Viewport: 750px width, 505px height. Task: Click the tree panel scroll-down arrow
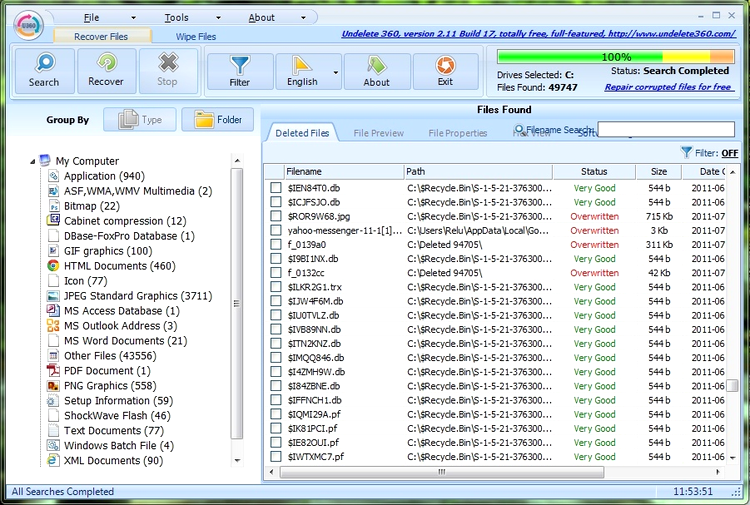pyautogui.click(x=237, y=461)
